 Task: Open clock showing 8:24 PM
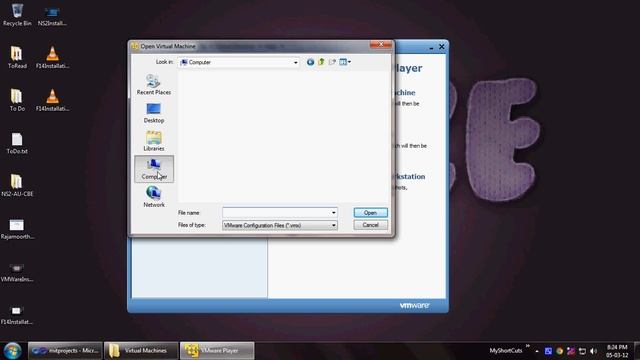click(617, 351)
